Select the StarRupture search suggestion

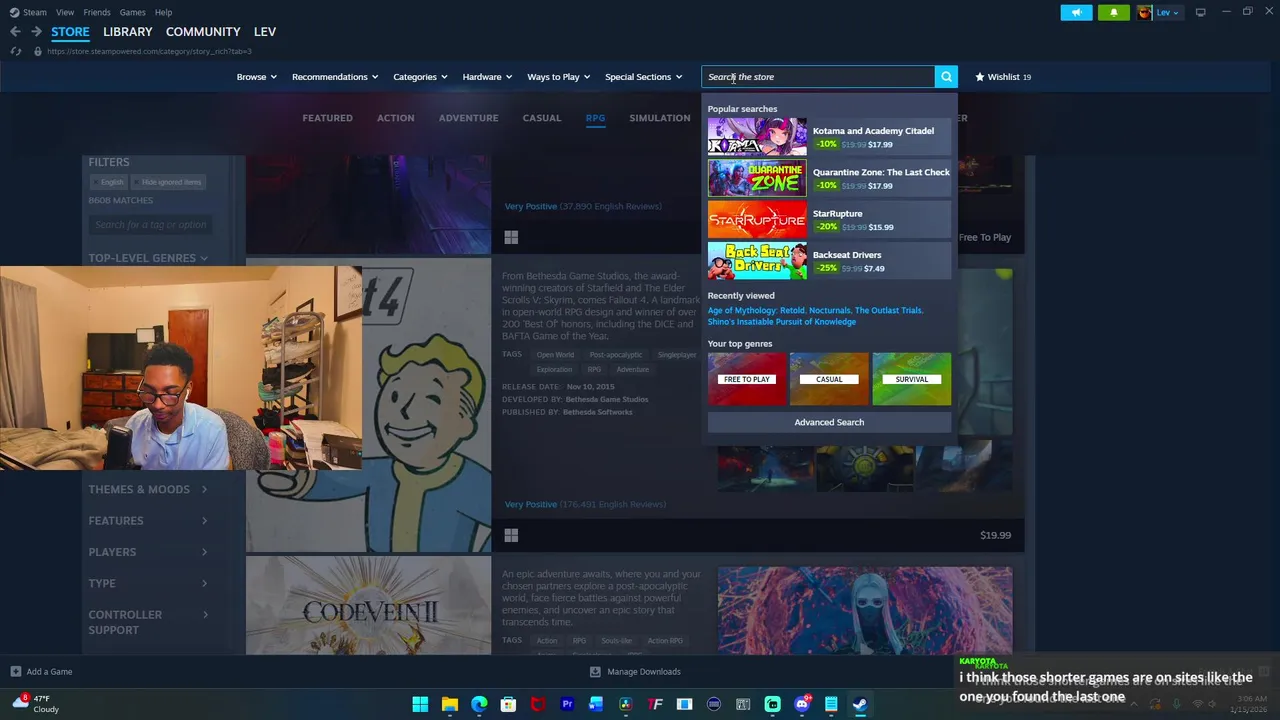(x=829, y=220)
